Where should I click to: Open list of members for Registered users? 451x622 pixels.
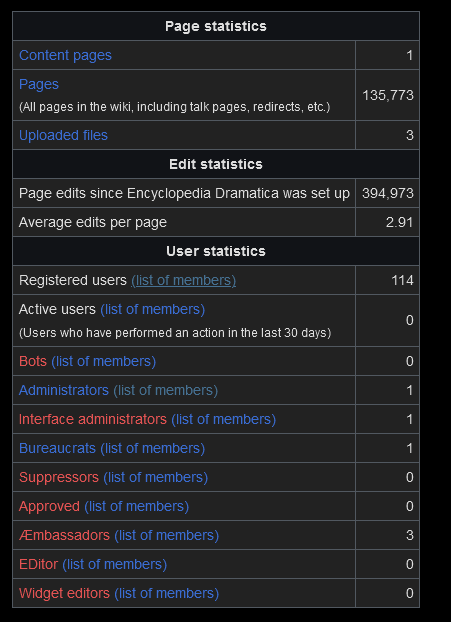(x=184, y=280)
